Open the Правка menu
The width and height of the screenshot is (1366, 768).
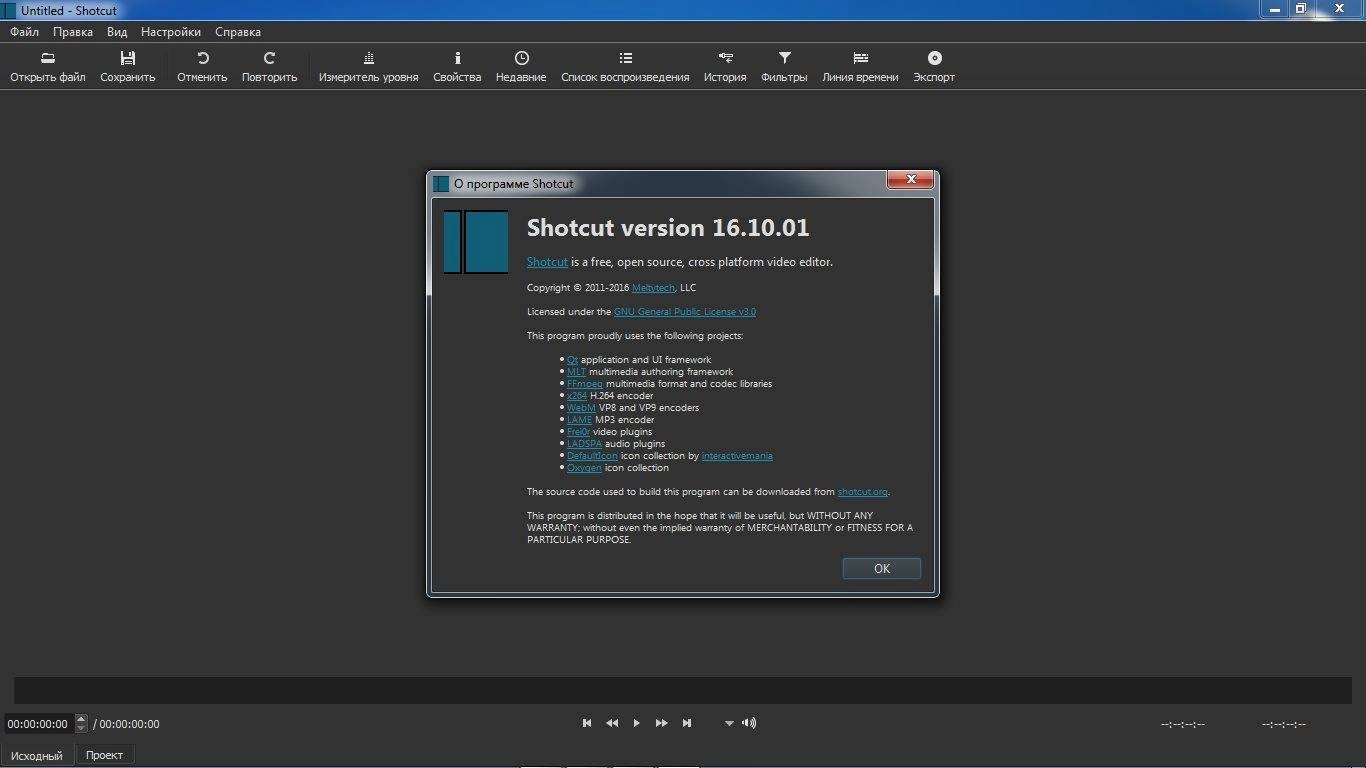[73, 32]
